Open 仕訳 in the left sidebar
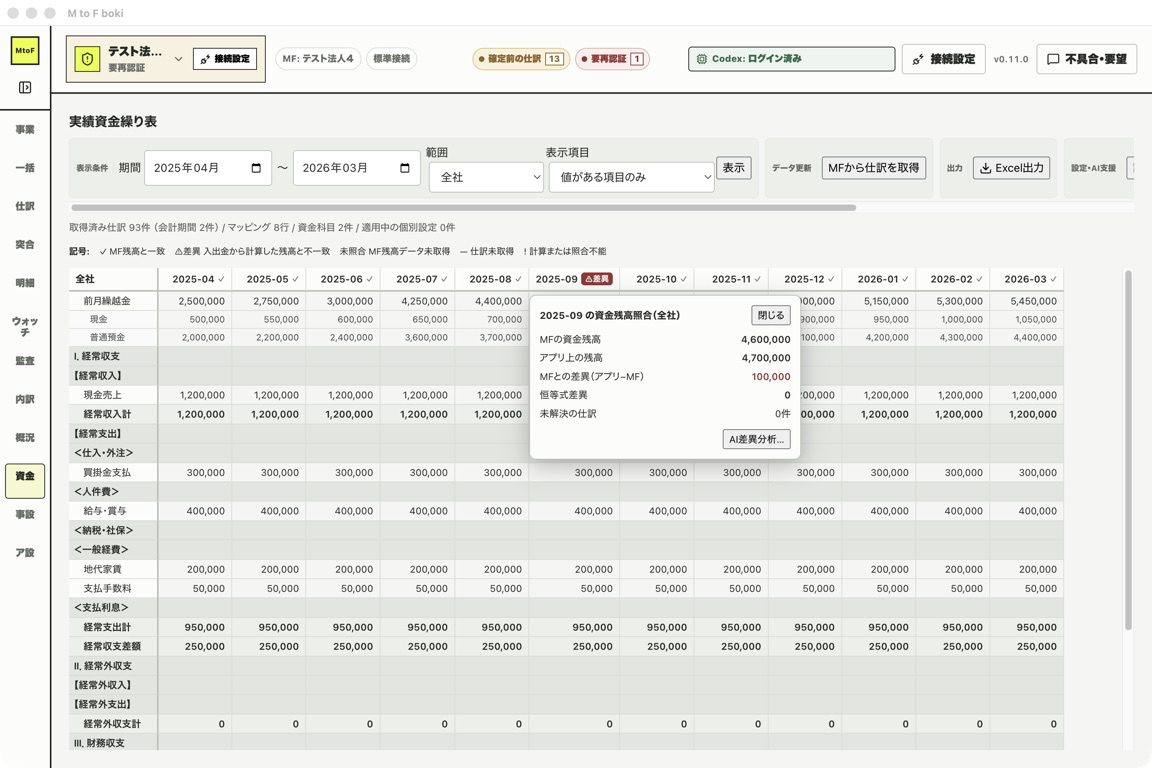 coord(25,206)
